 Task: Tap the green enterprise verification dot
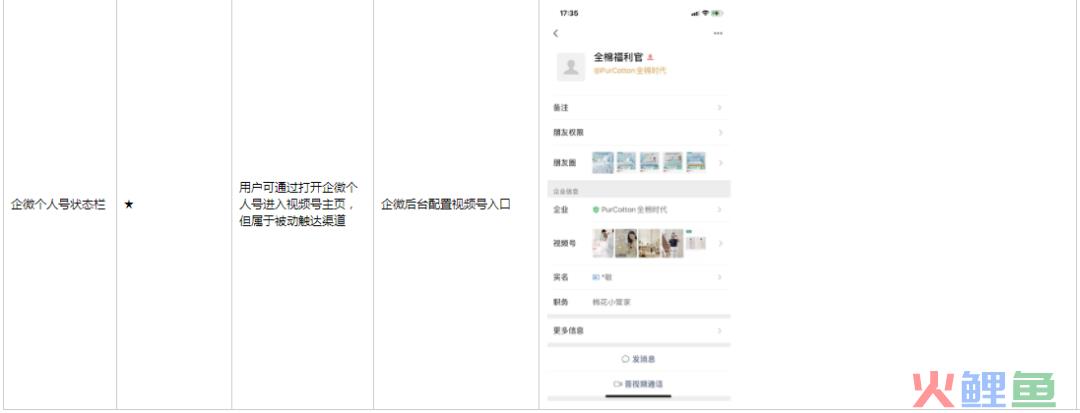tap(596, 209)
